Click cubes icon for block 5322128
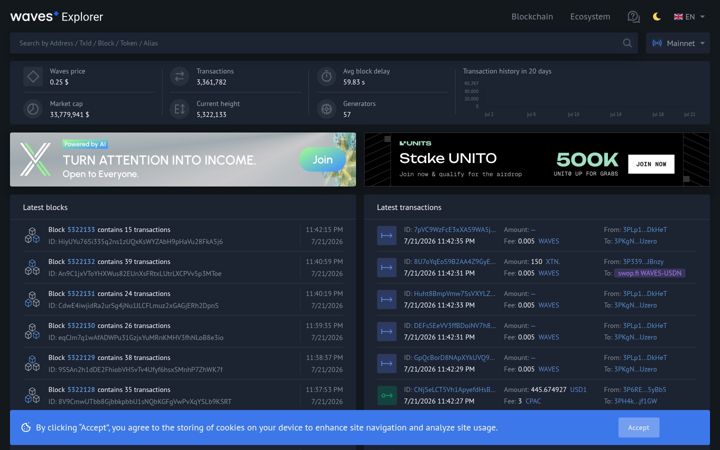Viewport: 720px width, 450px height. (x=32, y=395)
